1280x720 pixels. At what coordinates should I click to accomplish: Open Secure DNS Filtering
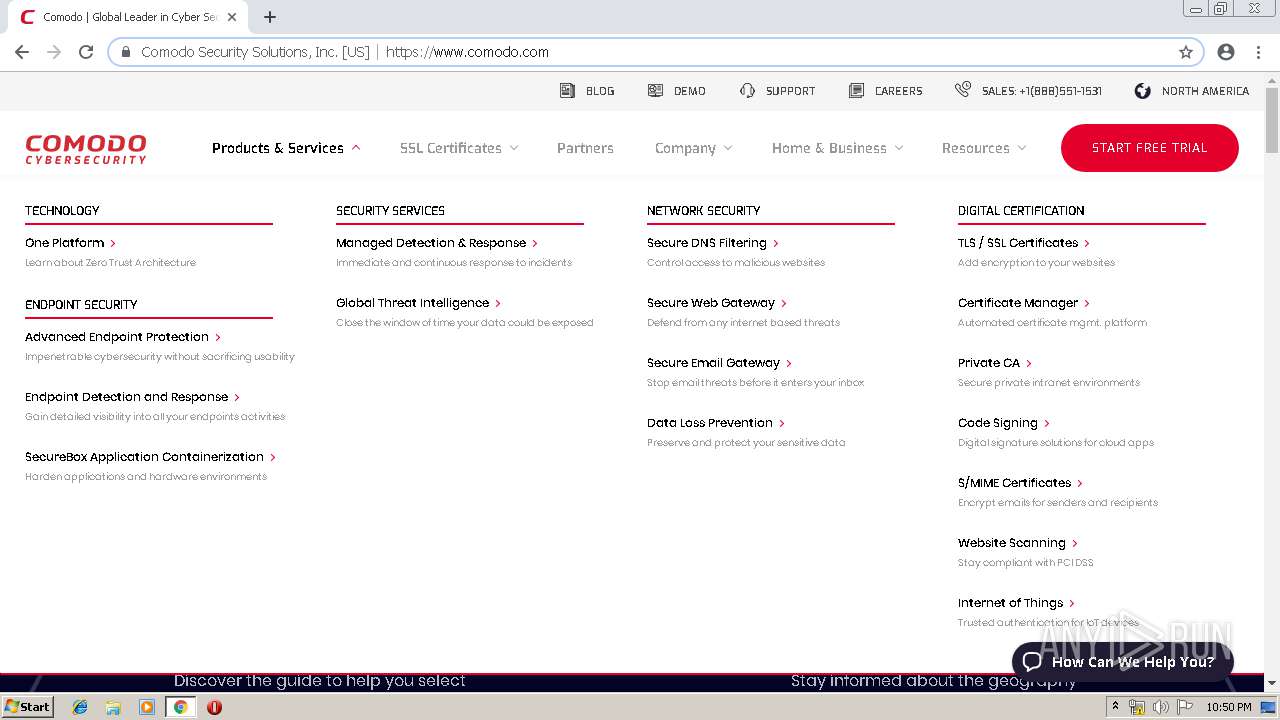pos(712,243)
